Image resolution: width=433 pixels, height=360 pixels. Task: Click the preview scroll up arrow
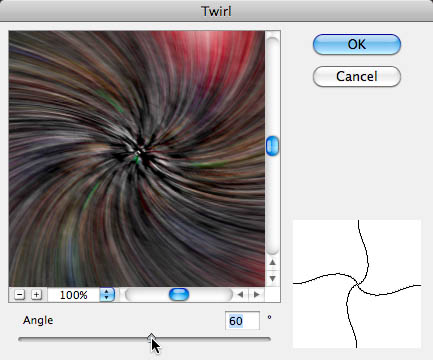tap(272, 263)
